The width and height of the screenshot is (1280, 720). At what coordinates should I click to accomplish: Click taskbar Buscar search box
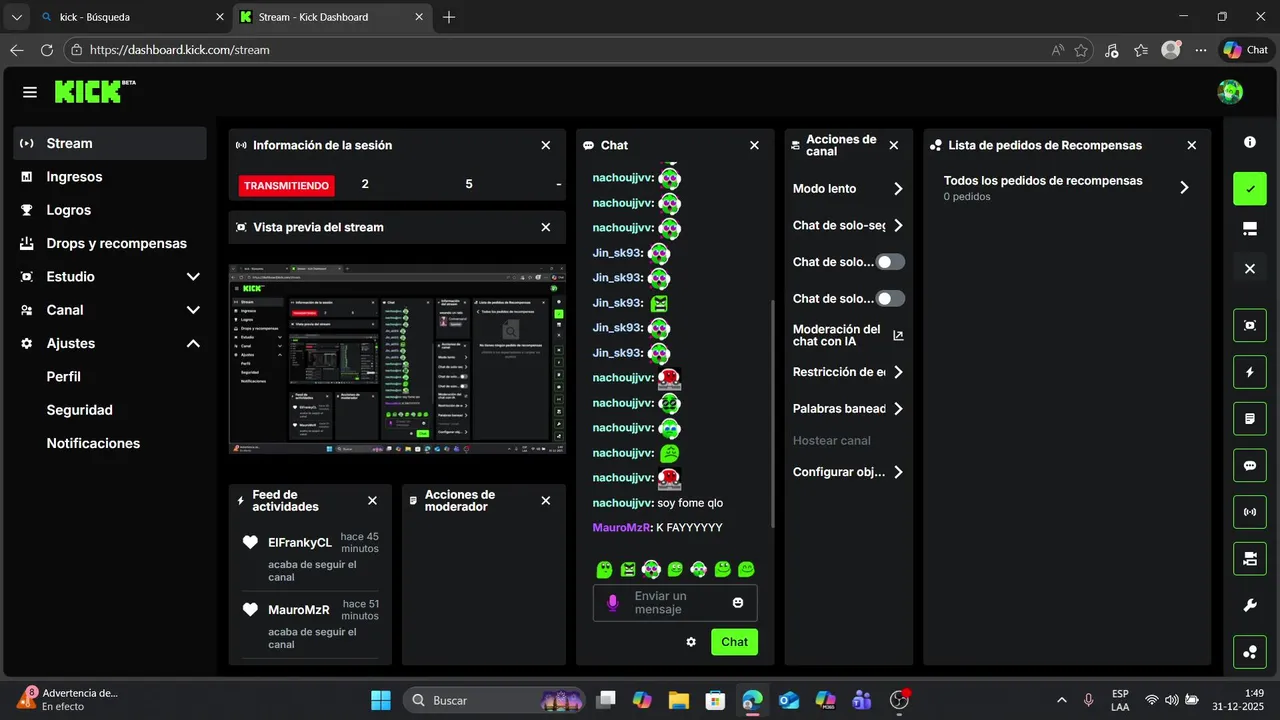pos(495,700)
